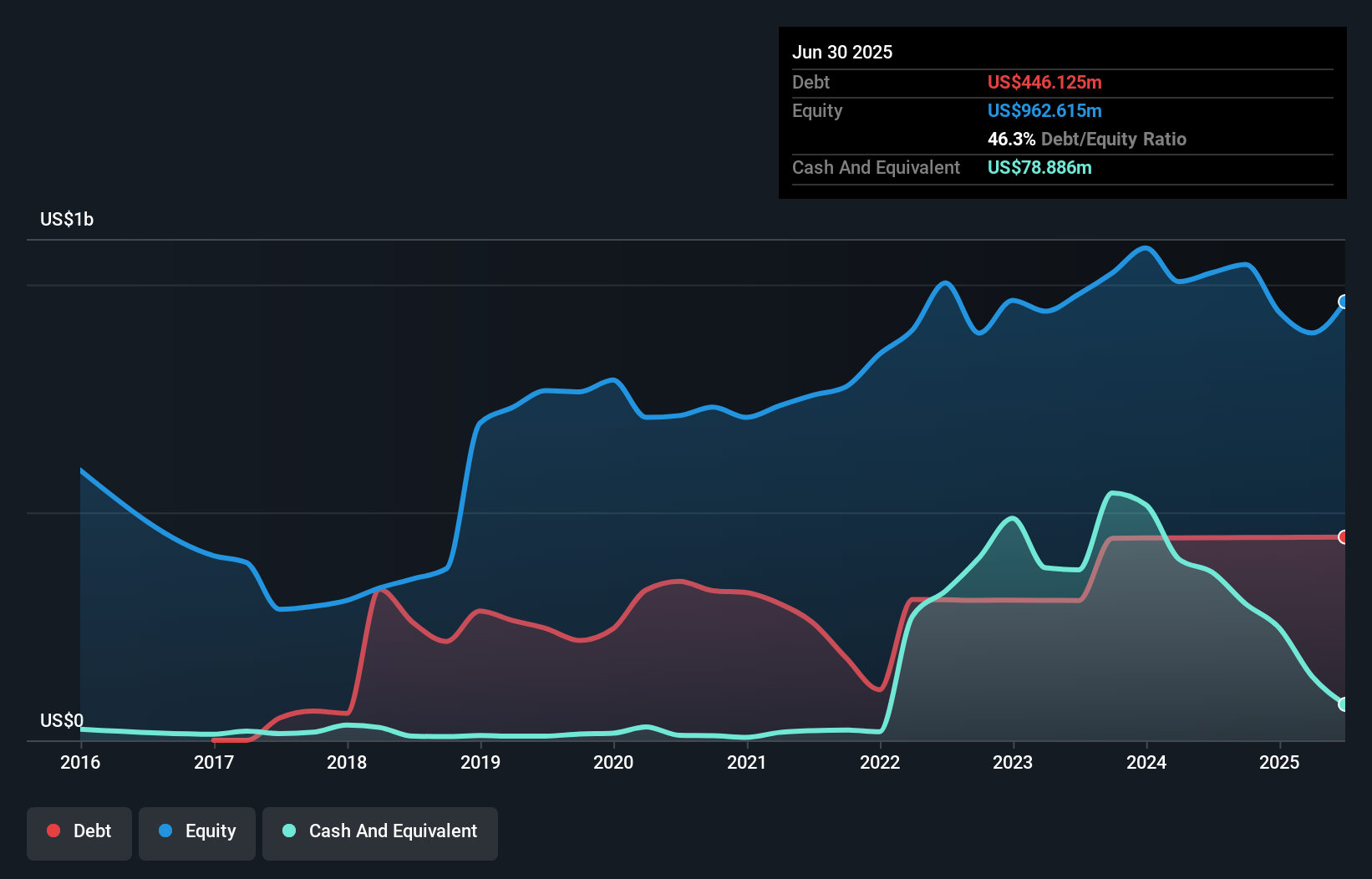The width and height of the screenshot is (1372, 879).
Task: Toggle the Equity series legend button
Action: click(x=197, y=833)
